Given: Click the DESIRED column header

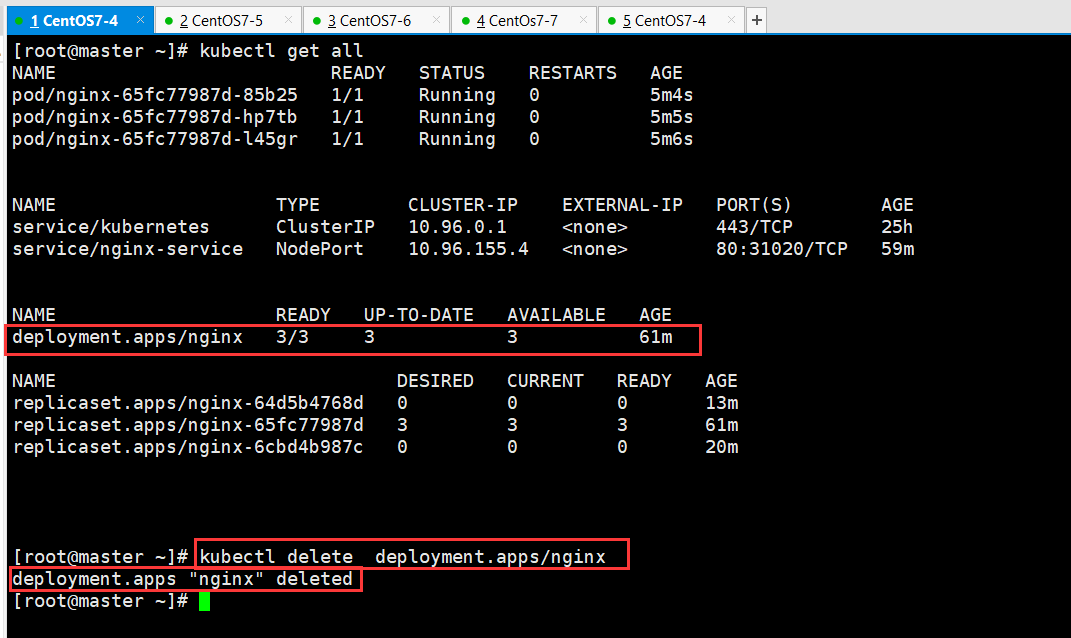Looking at the screenshot, I should click(435, 380).
